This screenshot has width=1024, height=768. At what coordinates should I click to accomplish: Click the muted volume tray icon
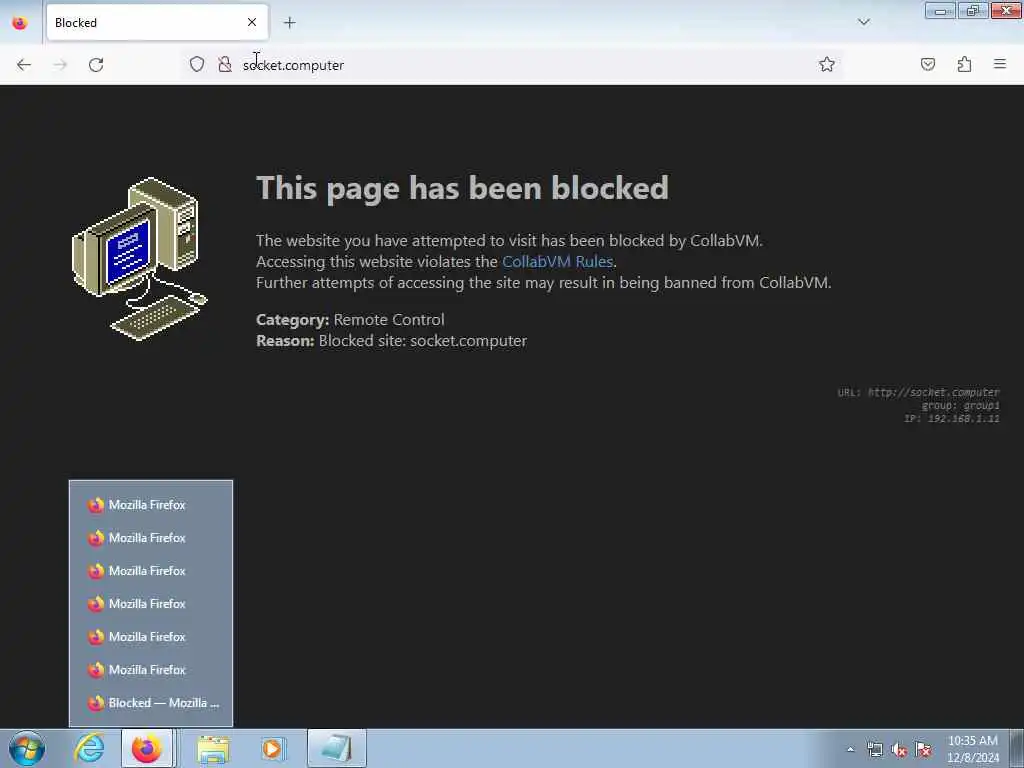click(899, 750)
